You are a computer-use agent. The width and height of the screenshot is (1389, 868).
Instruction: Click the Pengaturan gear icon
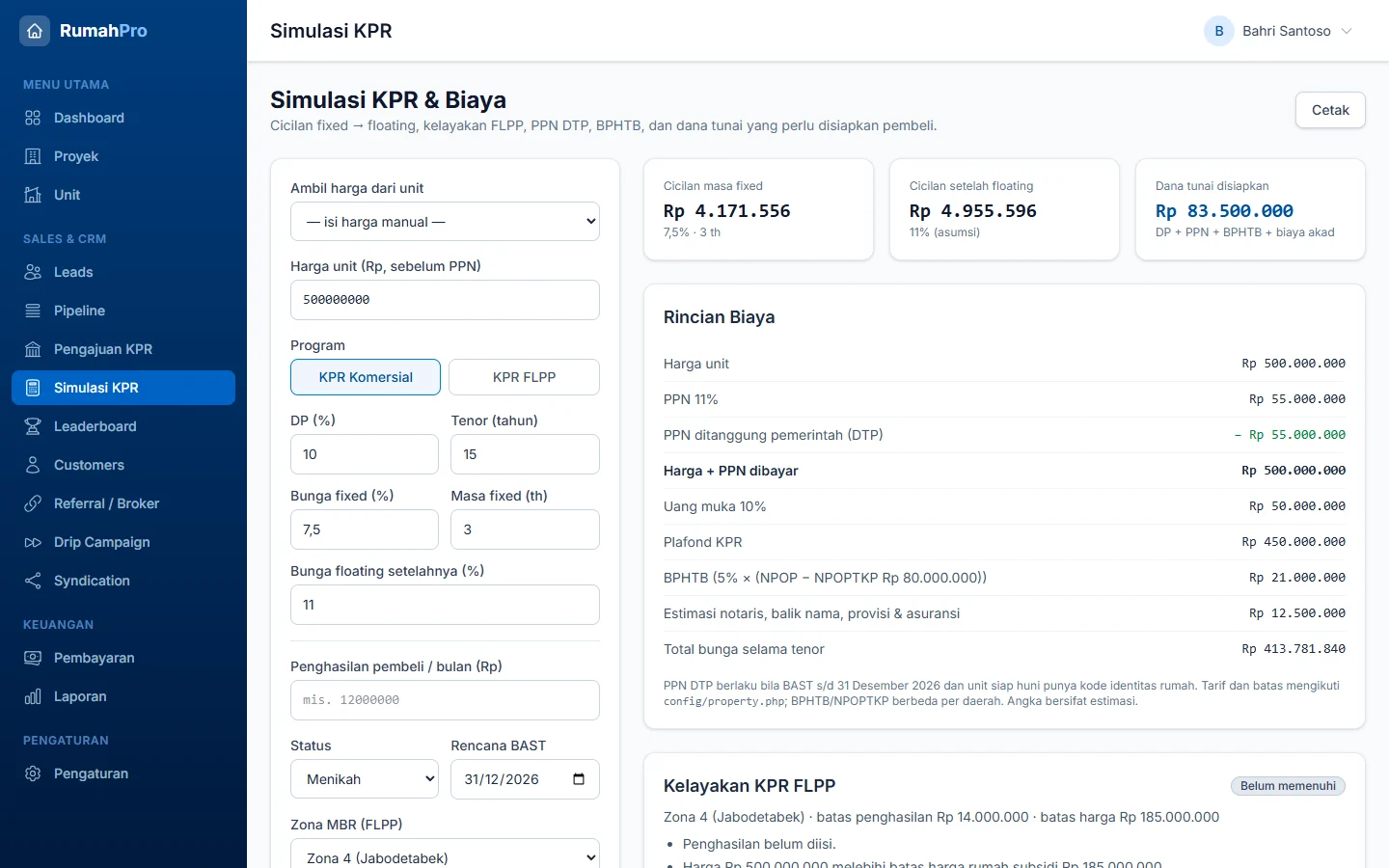[x=33, y=773]
